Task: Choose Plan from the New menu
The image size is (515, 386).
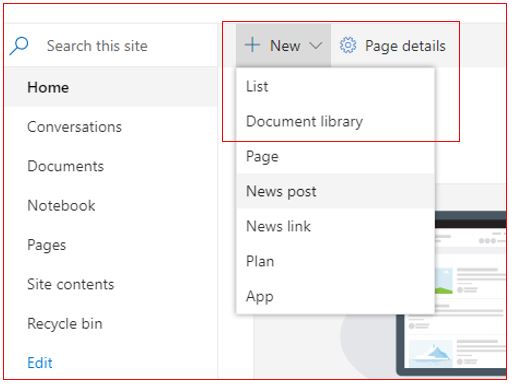Action: (x=335, y=261)
